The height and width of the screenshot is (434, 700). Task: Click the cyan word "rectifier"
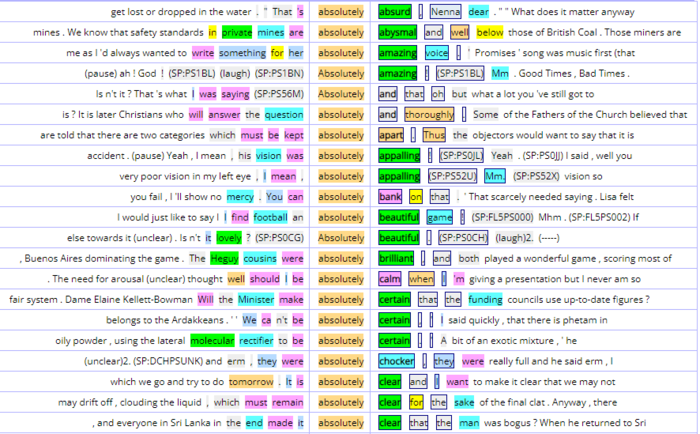click(x=256, y=341)
